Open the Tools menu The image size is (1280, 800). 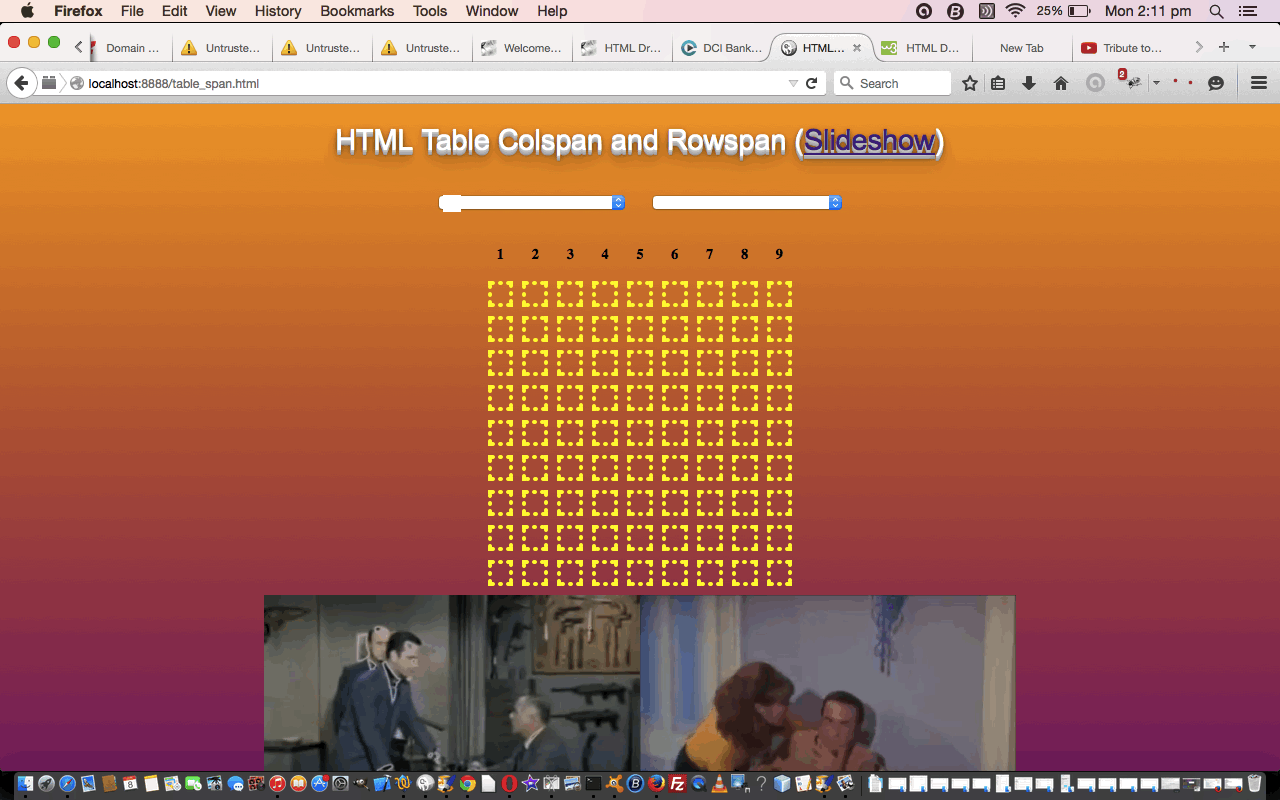click(x=430, y=11)
